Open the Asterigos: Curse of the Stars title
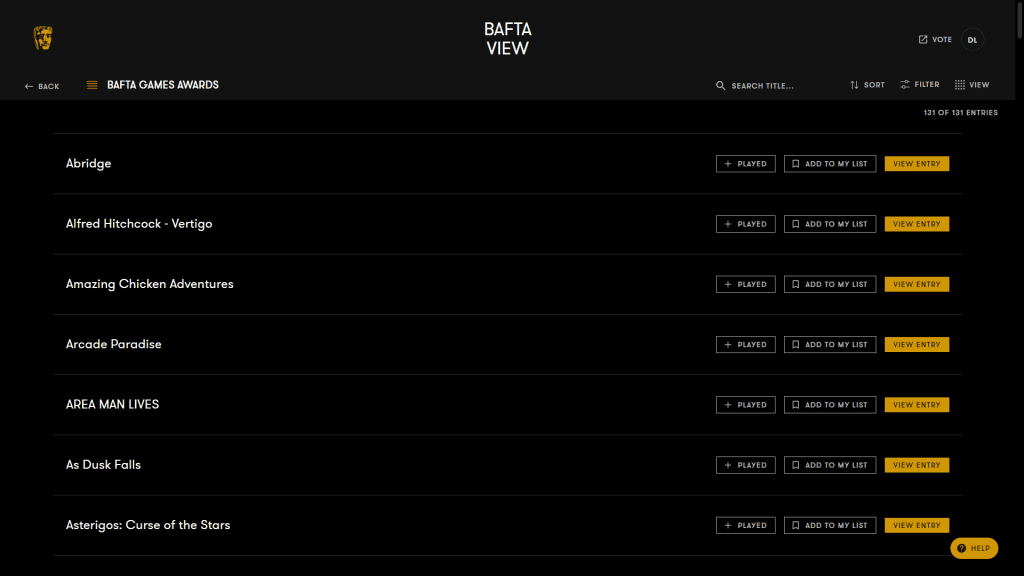The image size is (1024, 576). (x=148, y=525)
